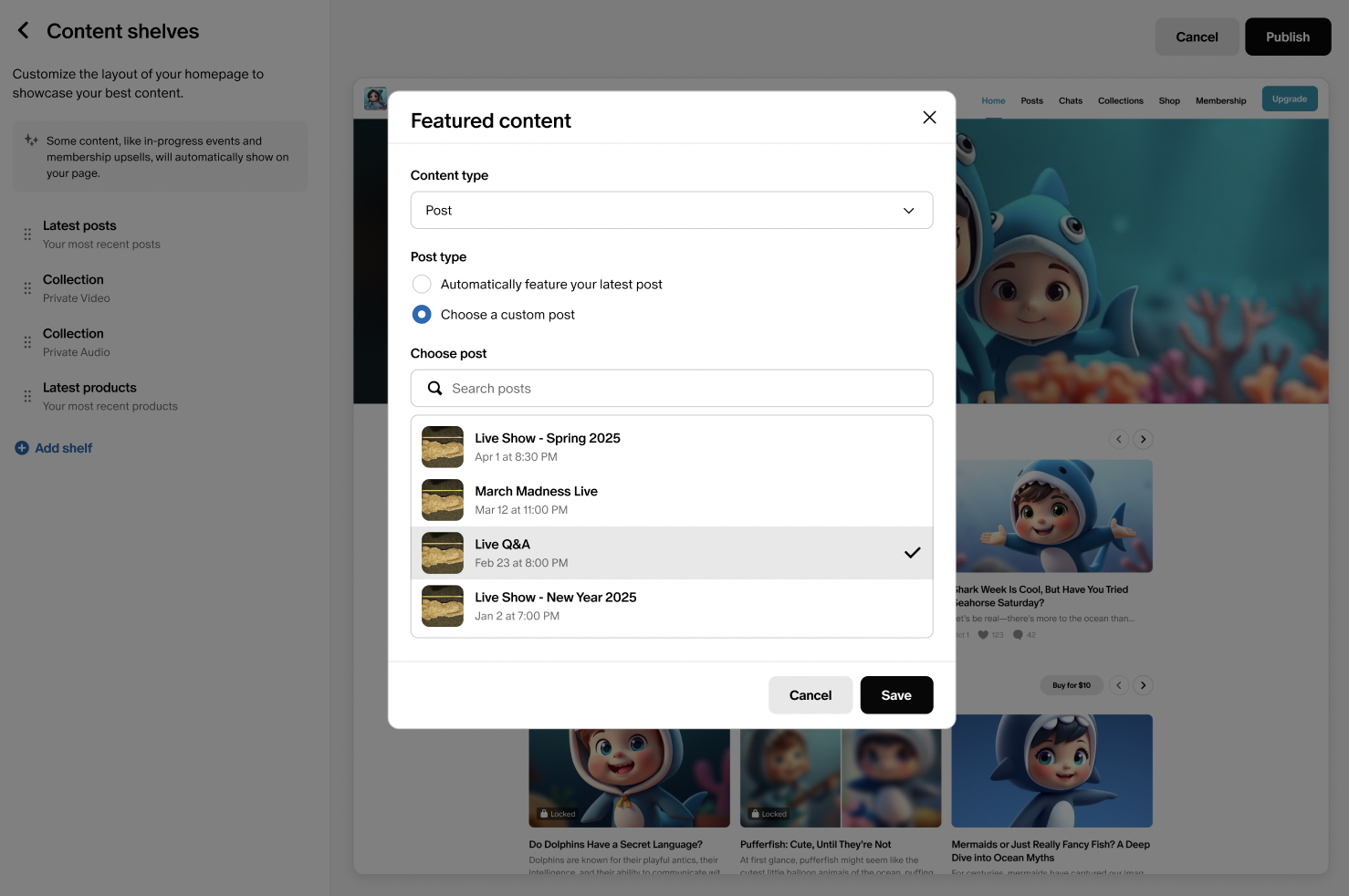Select Live Show - Spring 2025 post
Image resolution: width=1349 pixels, height=896 pixels.
pyautogui.click(x=672, y=447)
